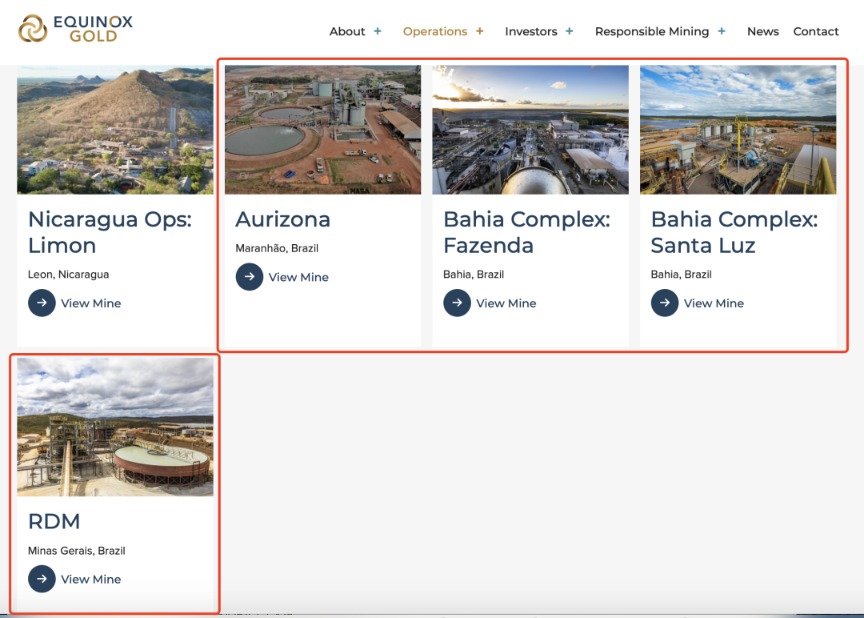The image size is (864, 618).
Task: Expand Responsible Mining plus icon
Action: click(x=722, y=31)
